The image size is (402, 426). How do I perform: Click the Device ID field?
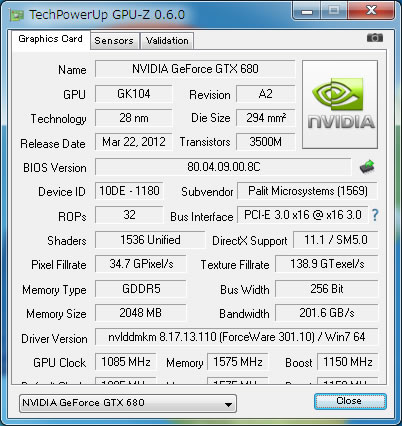coord(129,191)
